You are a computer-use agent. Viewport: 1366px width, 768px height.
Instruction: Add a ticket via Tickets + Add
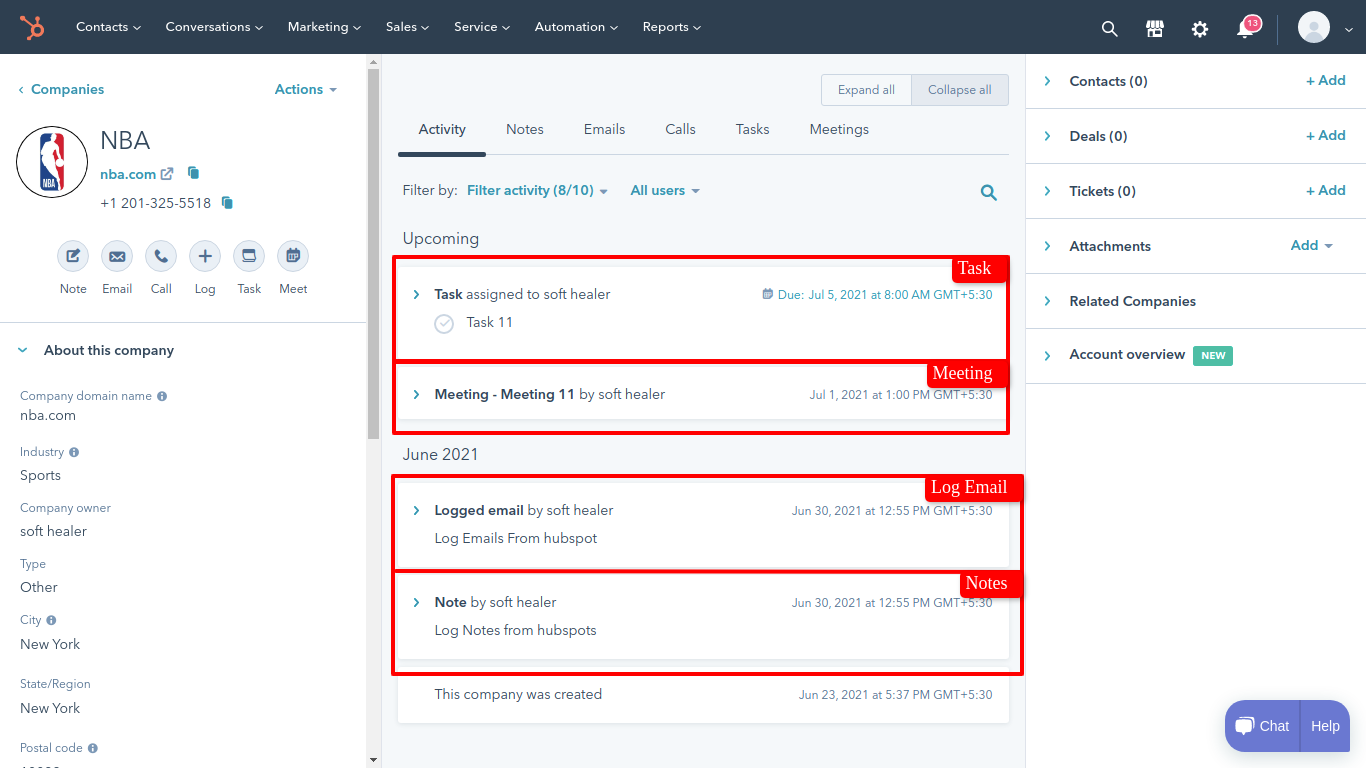pos(1326,190)
